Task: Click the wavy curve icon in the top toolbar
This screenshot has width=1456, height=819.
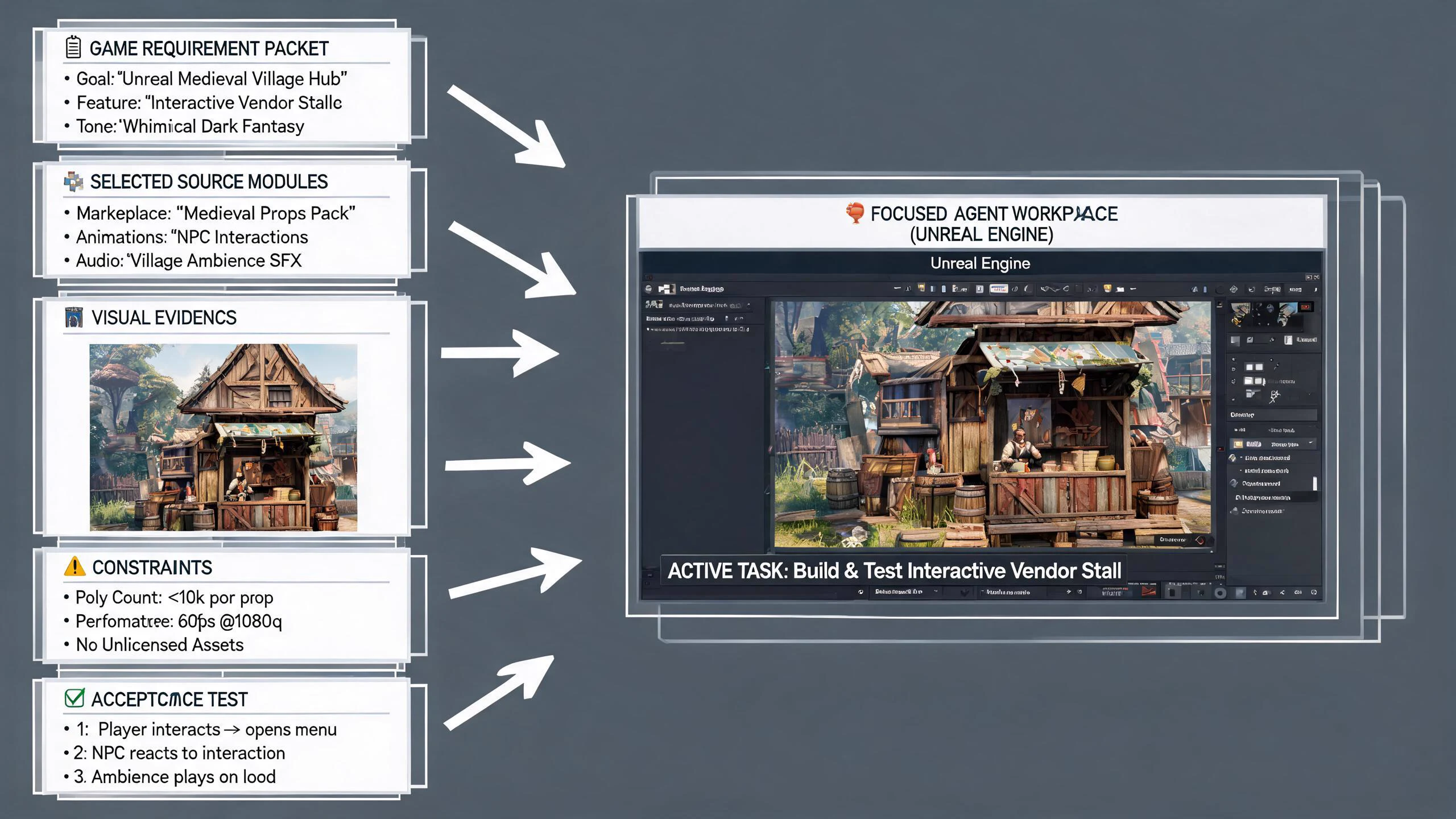Action: click(1050, 289)
